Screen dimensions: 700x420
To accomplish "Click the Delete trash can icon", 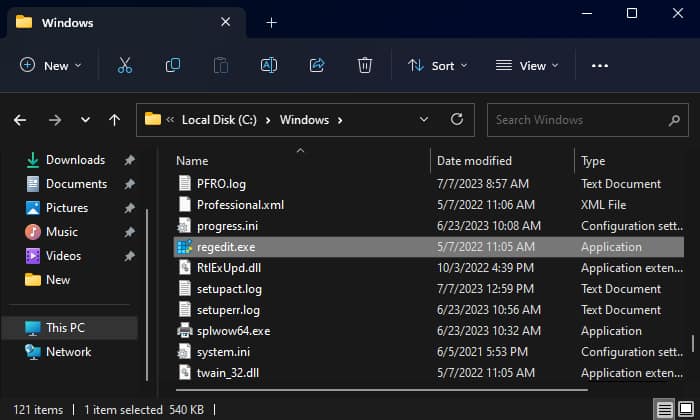I will pos(365,66).
